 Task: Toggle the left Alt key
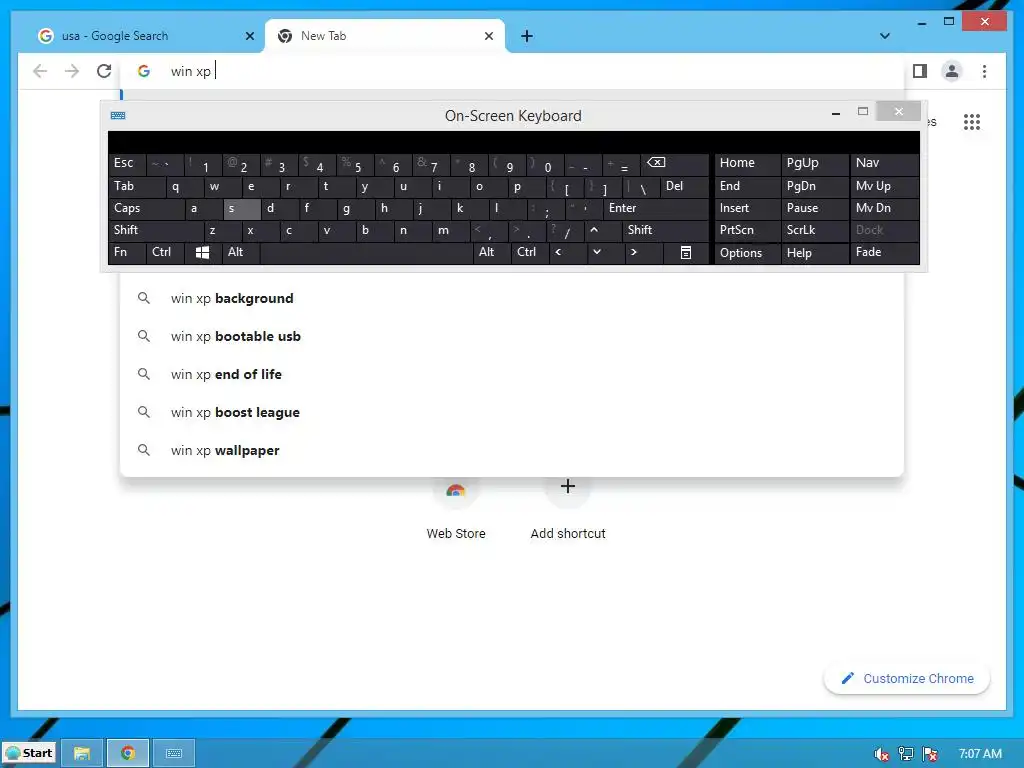click(240, 252)
